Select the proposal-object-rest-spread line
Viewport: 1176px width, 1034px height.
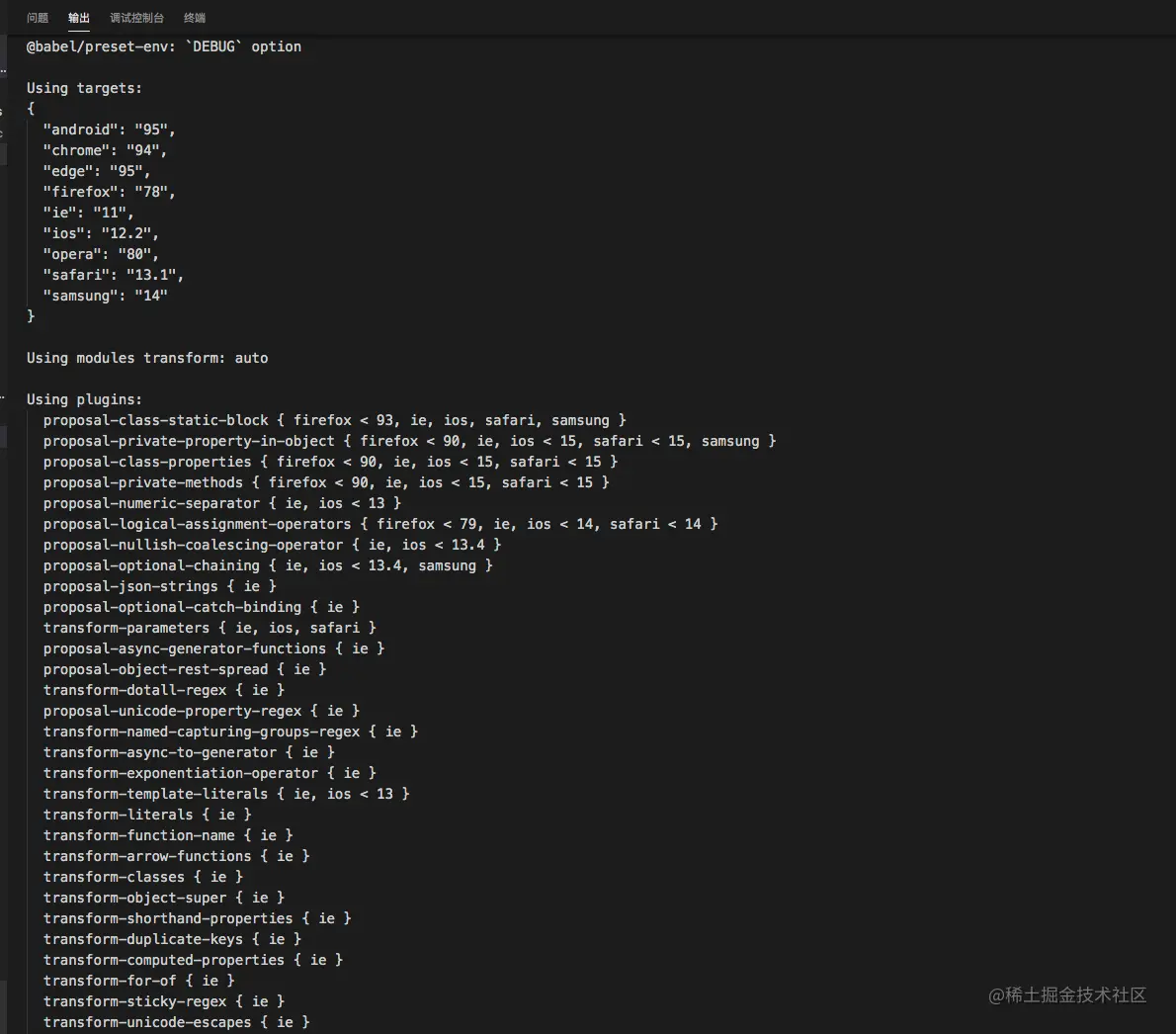click(185, 669)
